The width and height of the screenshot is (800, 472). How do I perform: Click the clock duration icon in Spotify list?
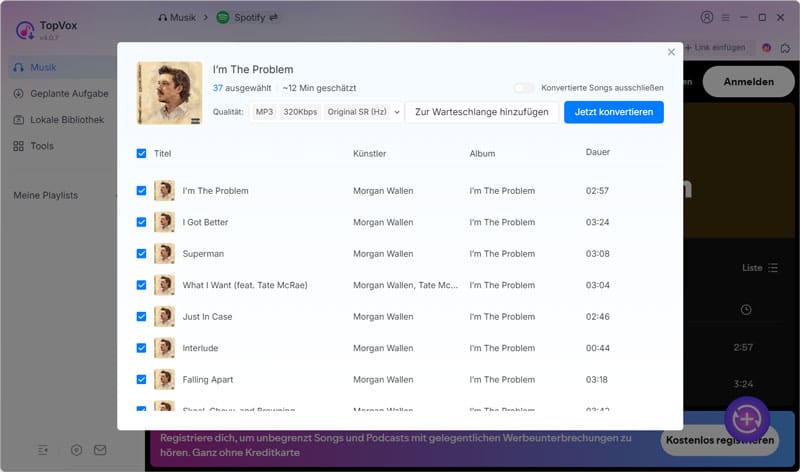[746, 310]
